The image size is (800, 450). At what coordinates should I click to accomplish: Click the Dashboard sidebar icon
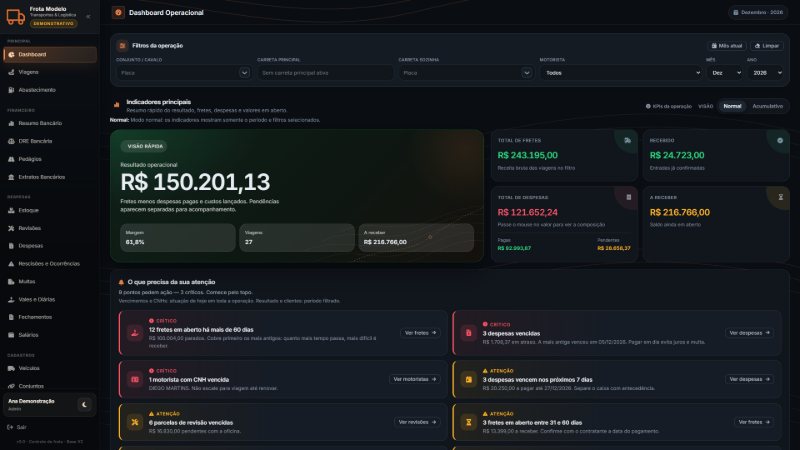point(11,55)
